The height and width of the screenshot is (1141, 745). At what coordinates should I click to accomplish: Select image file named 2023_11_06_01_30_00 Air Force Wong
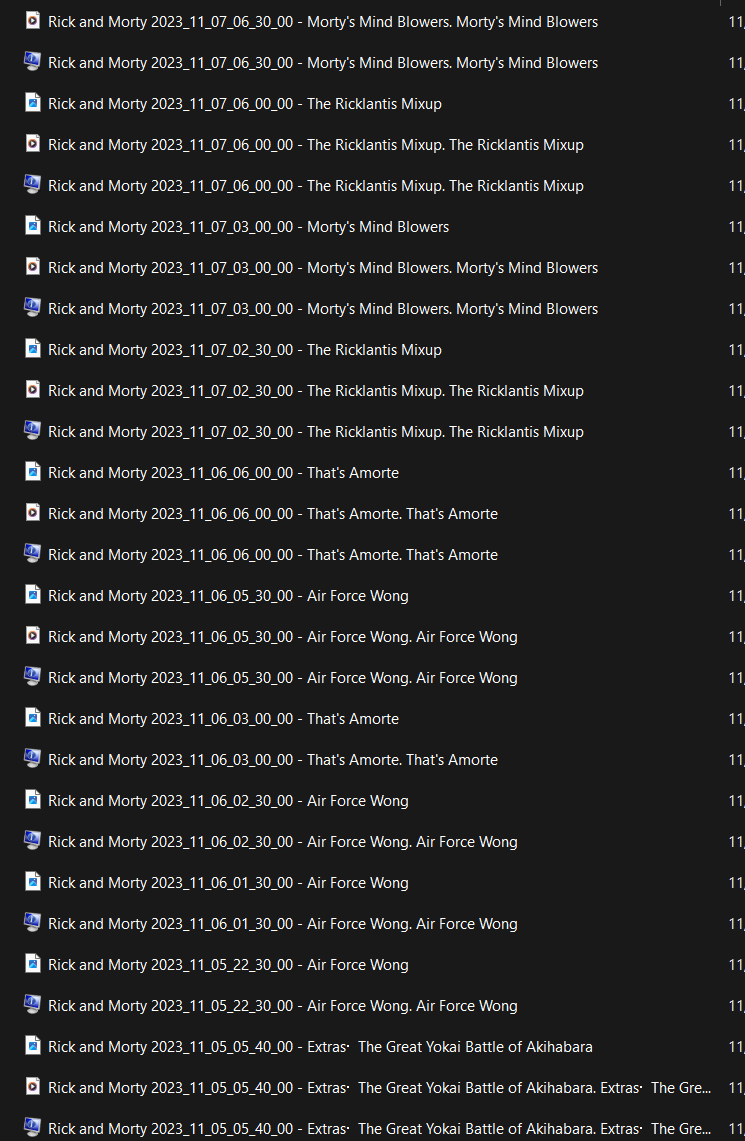point(228,883)
